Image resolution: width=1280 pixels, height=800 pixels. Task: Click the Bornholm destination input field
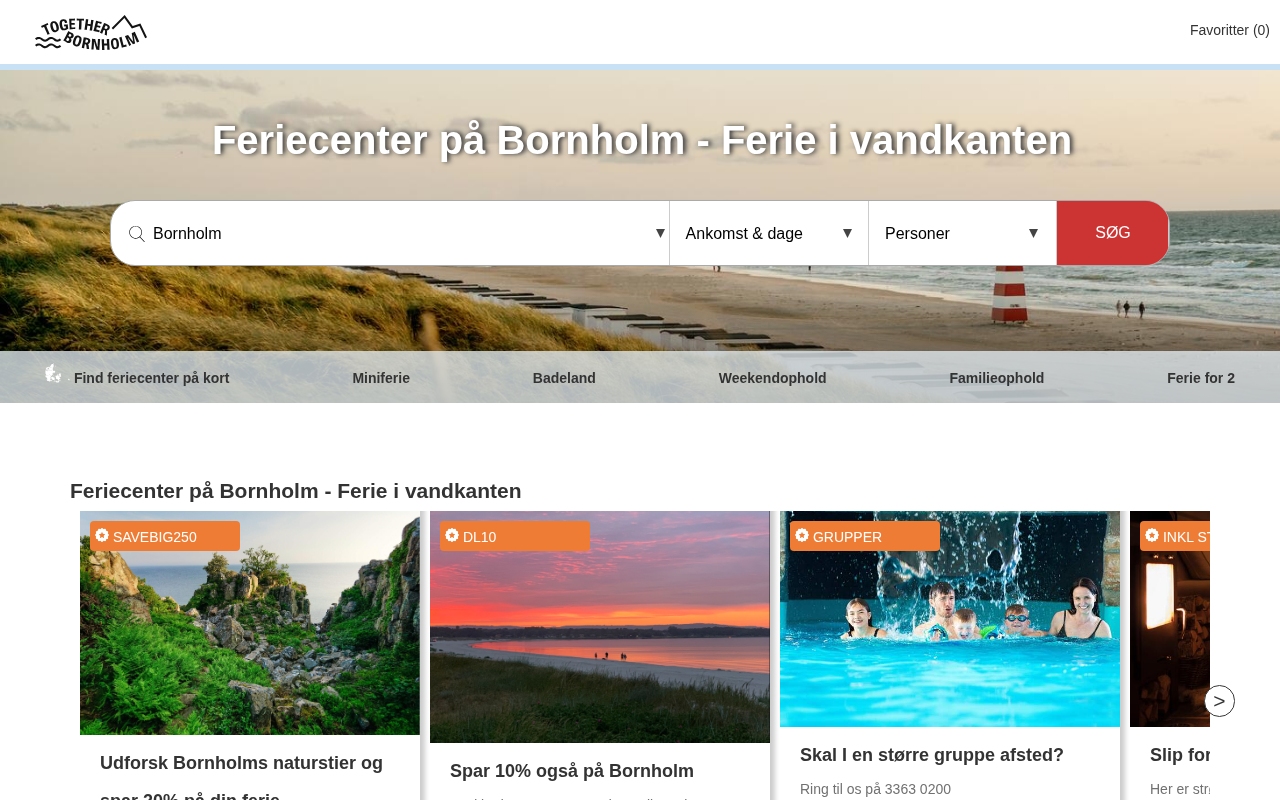pos(400,233)
